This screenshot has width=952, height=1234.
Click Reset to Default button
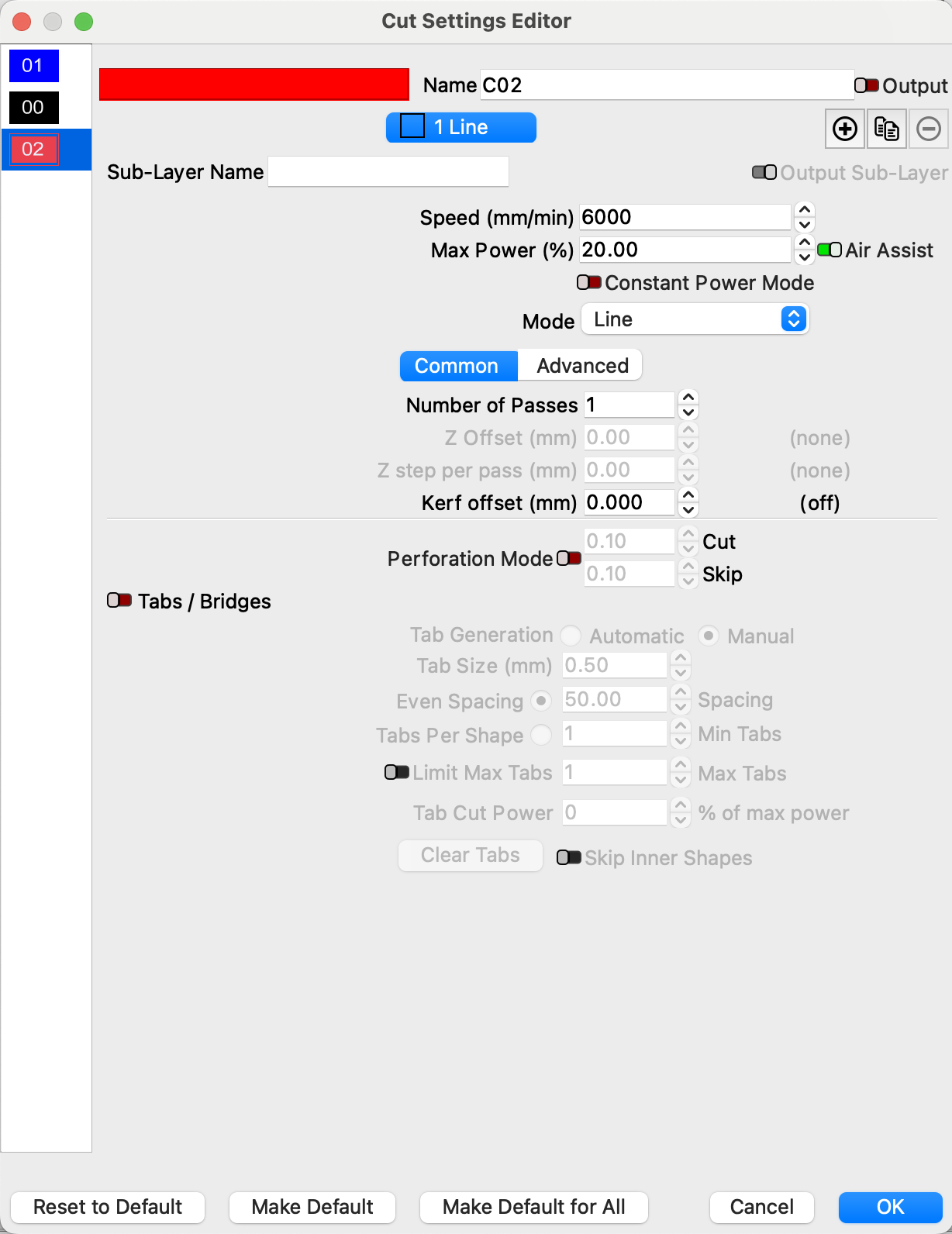coord(108,1207)
